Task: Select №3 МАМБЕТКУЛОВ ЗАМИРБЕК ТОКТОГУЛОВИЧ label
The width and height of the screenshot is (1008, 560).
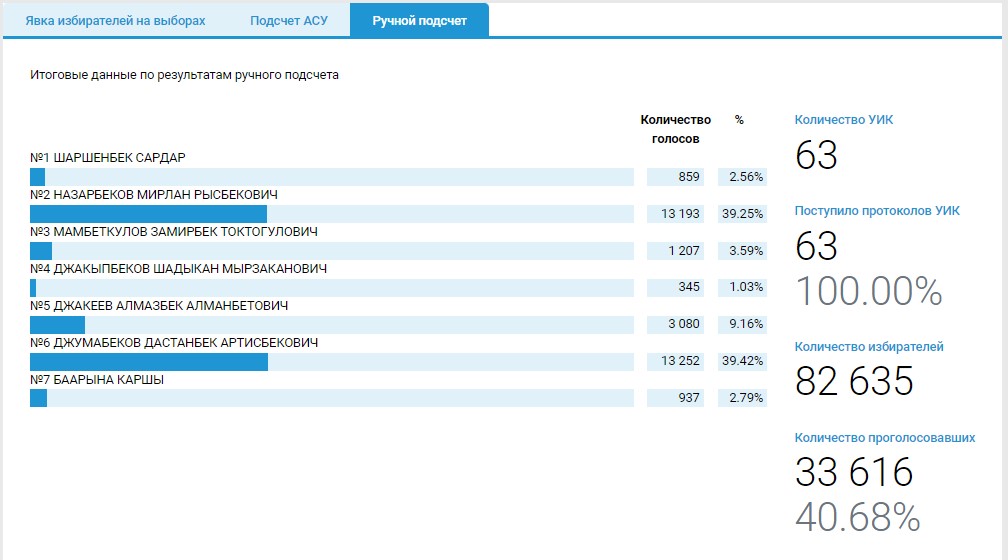Action: point(174,232)
